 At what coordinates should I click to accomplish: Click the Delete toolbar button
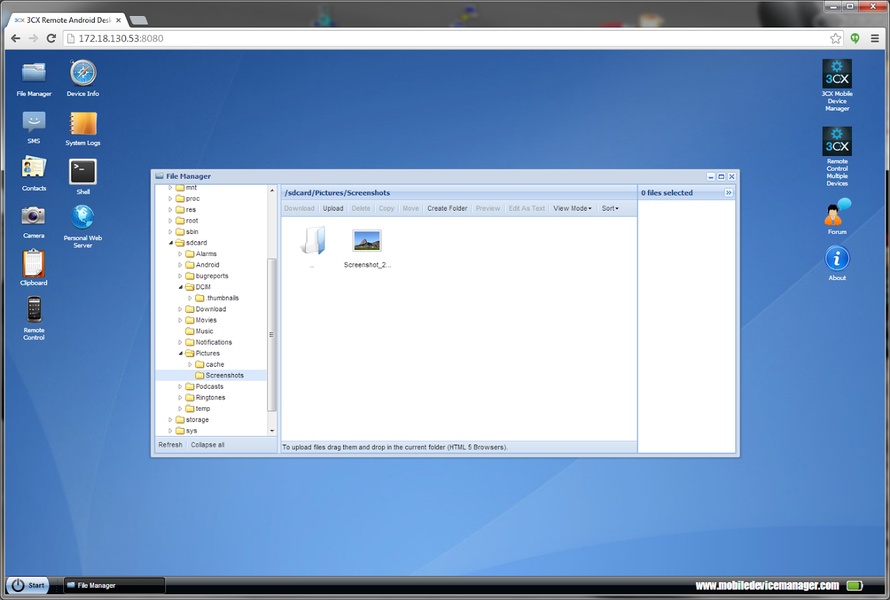(361, 208)
